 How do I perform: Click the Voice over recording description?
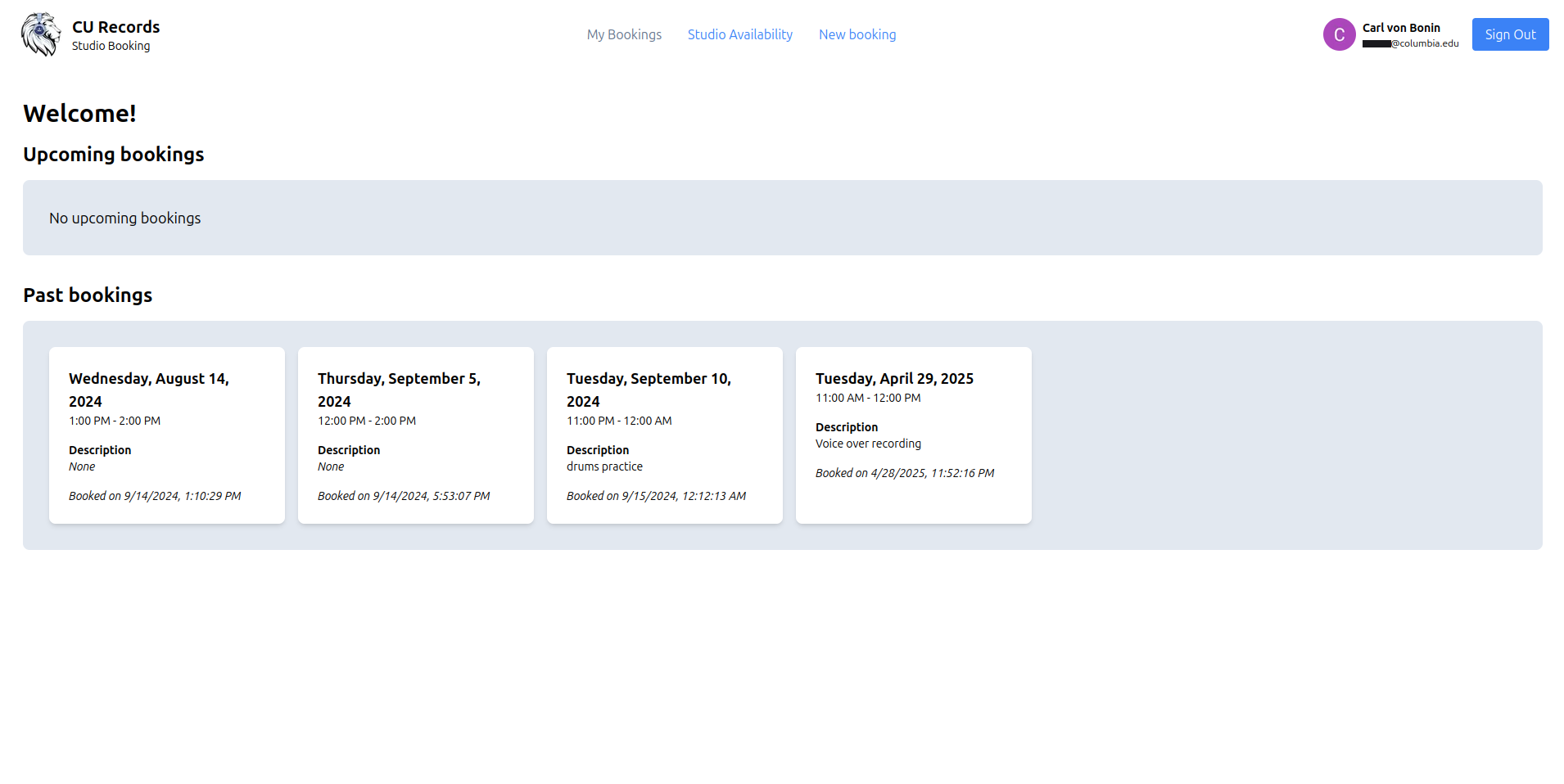868,444
